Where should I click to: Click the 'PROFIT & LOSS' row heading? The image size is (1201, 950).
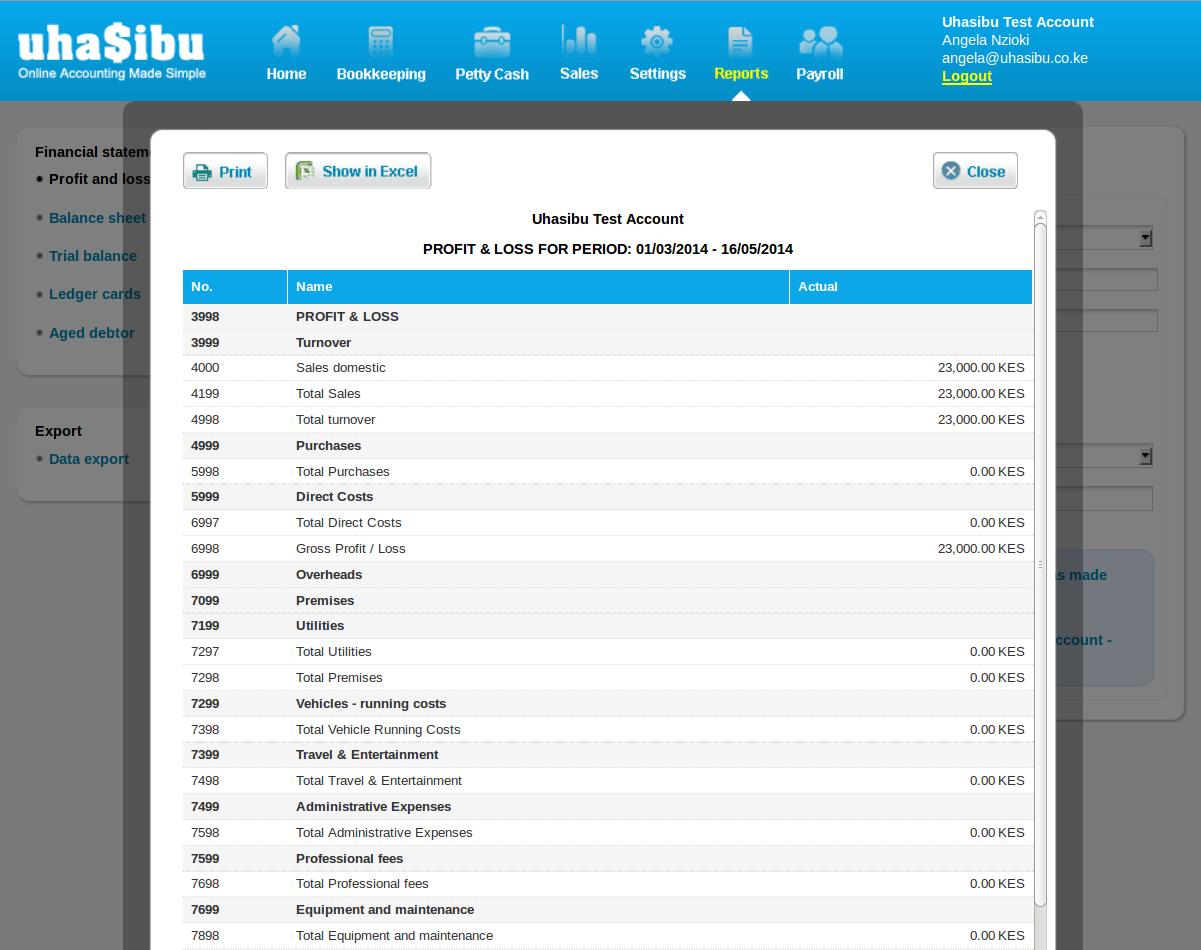347,317
